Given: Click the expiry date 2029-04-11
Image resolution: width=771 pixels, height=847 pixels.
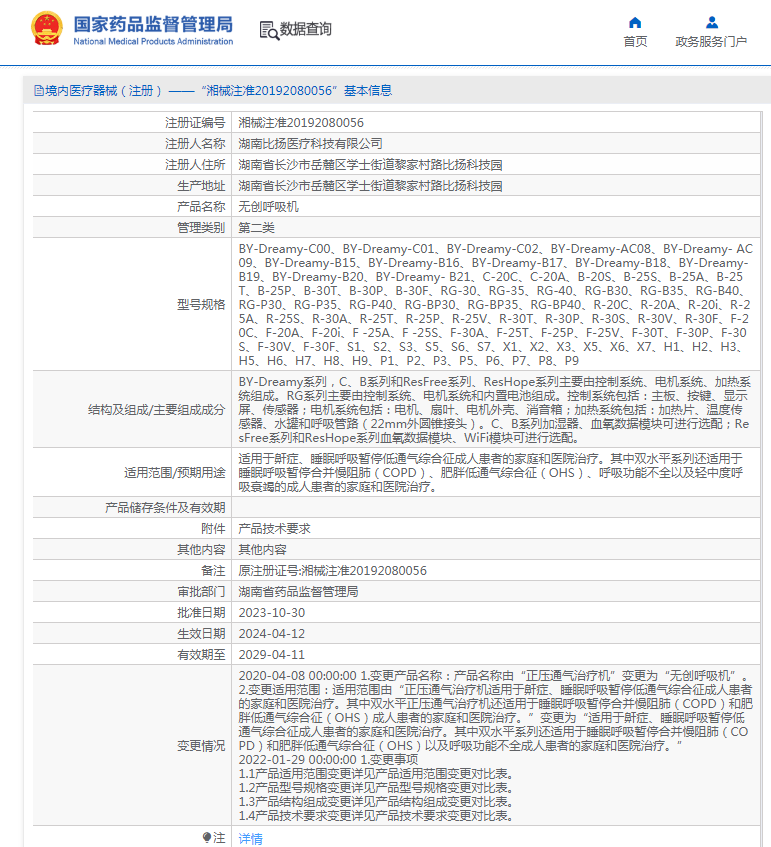Looking at the screenshot, I should coord(267,654).
